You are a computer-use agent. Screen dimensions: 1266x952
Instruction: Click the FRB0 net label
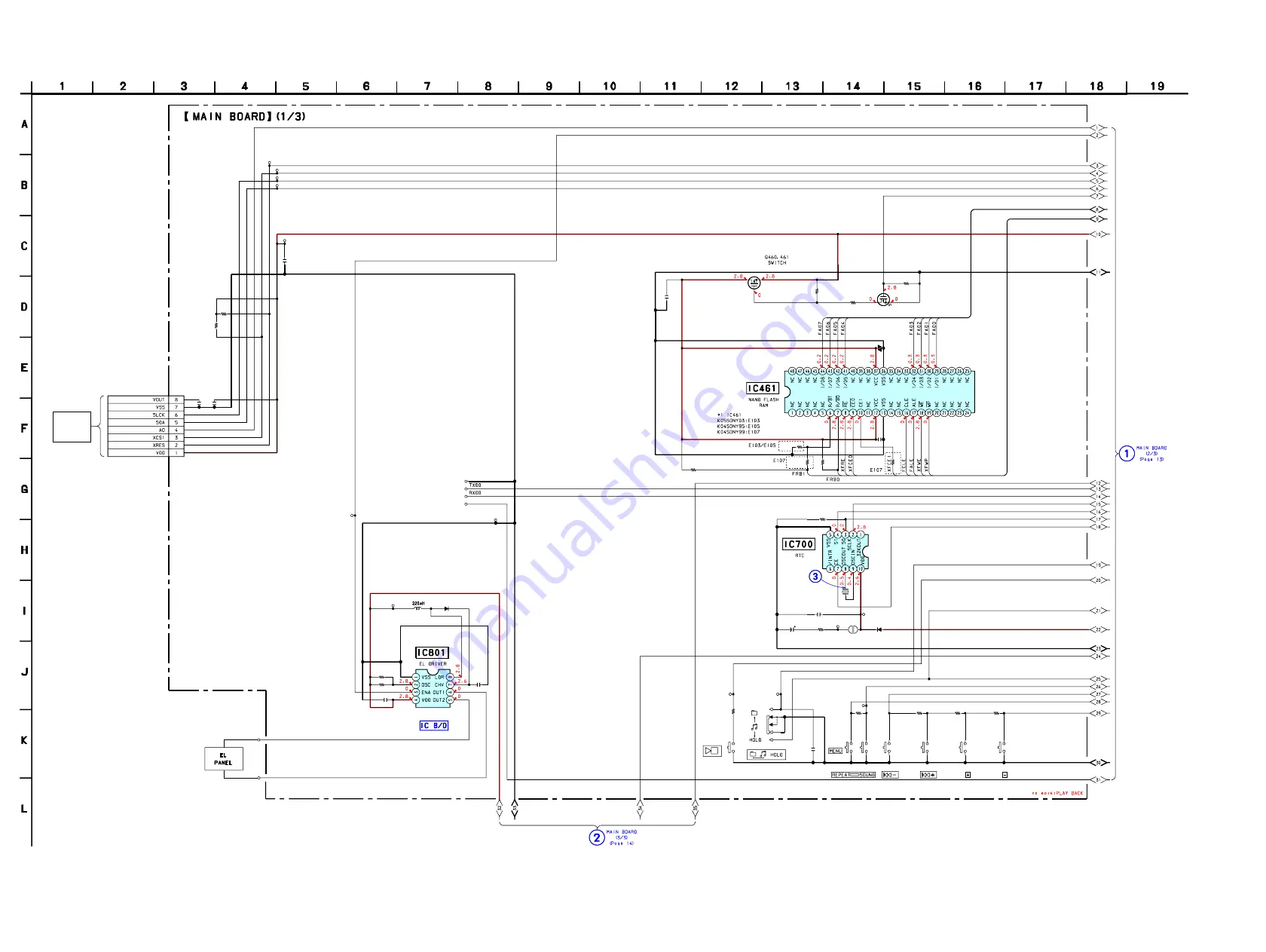[x=833, y=479]
